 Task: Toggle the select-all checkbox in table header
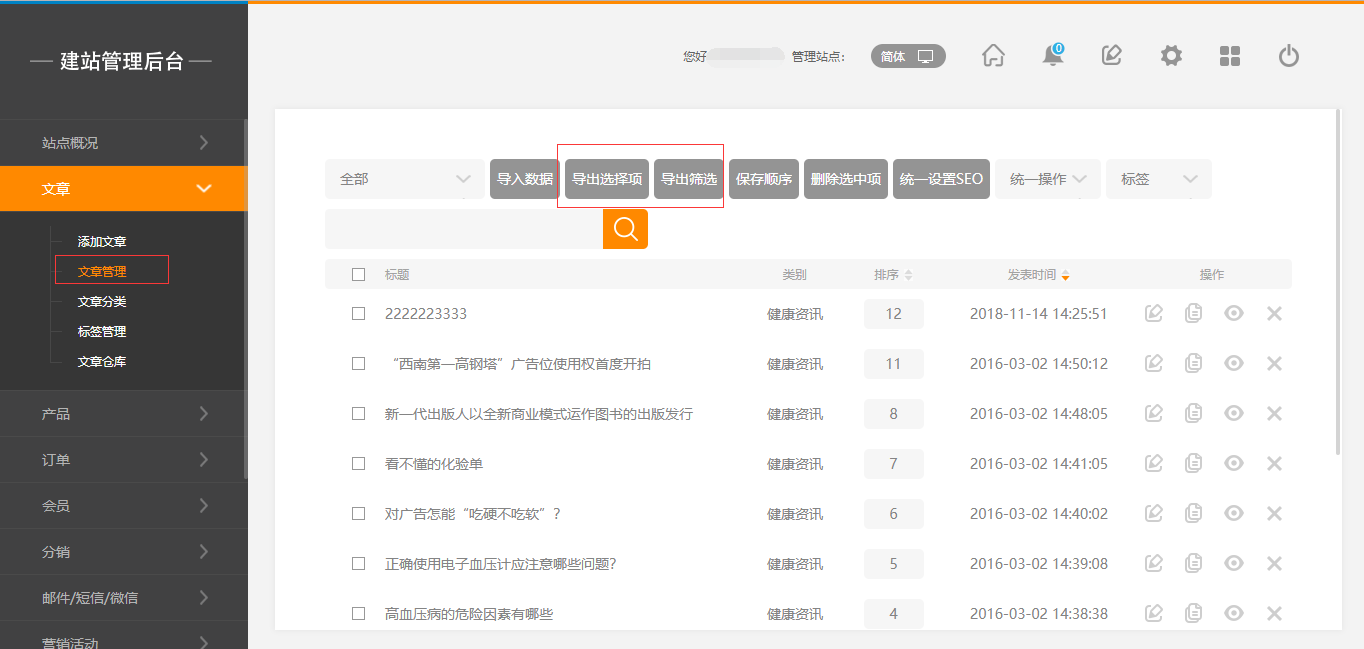click(359, 275)
